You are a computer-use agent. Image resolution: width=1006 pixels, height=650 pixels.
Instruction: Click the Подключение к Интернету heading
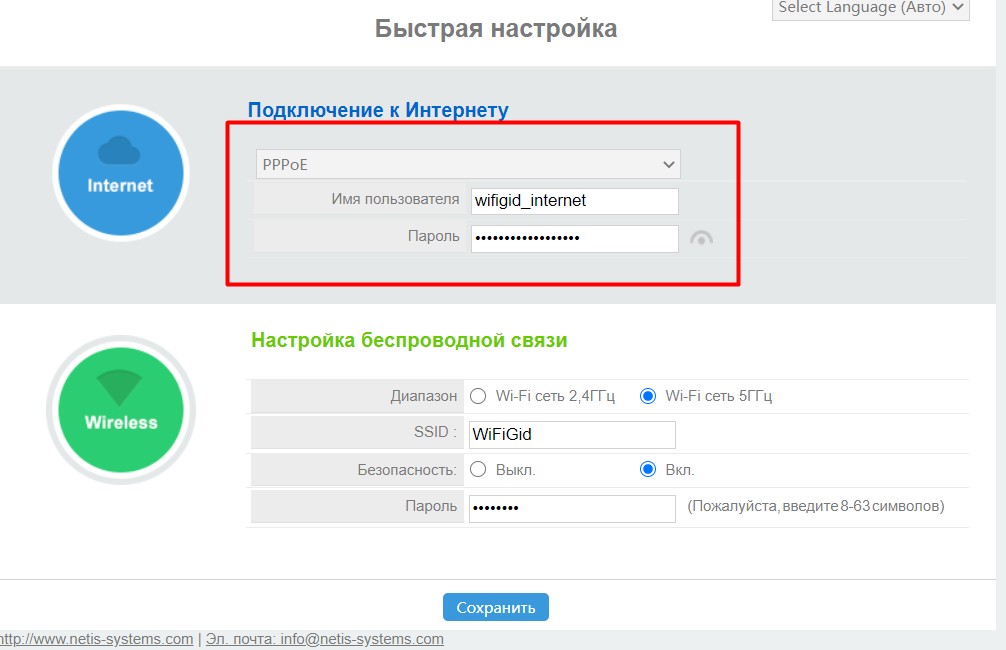[378, 111]
